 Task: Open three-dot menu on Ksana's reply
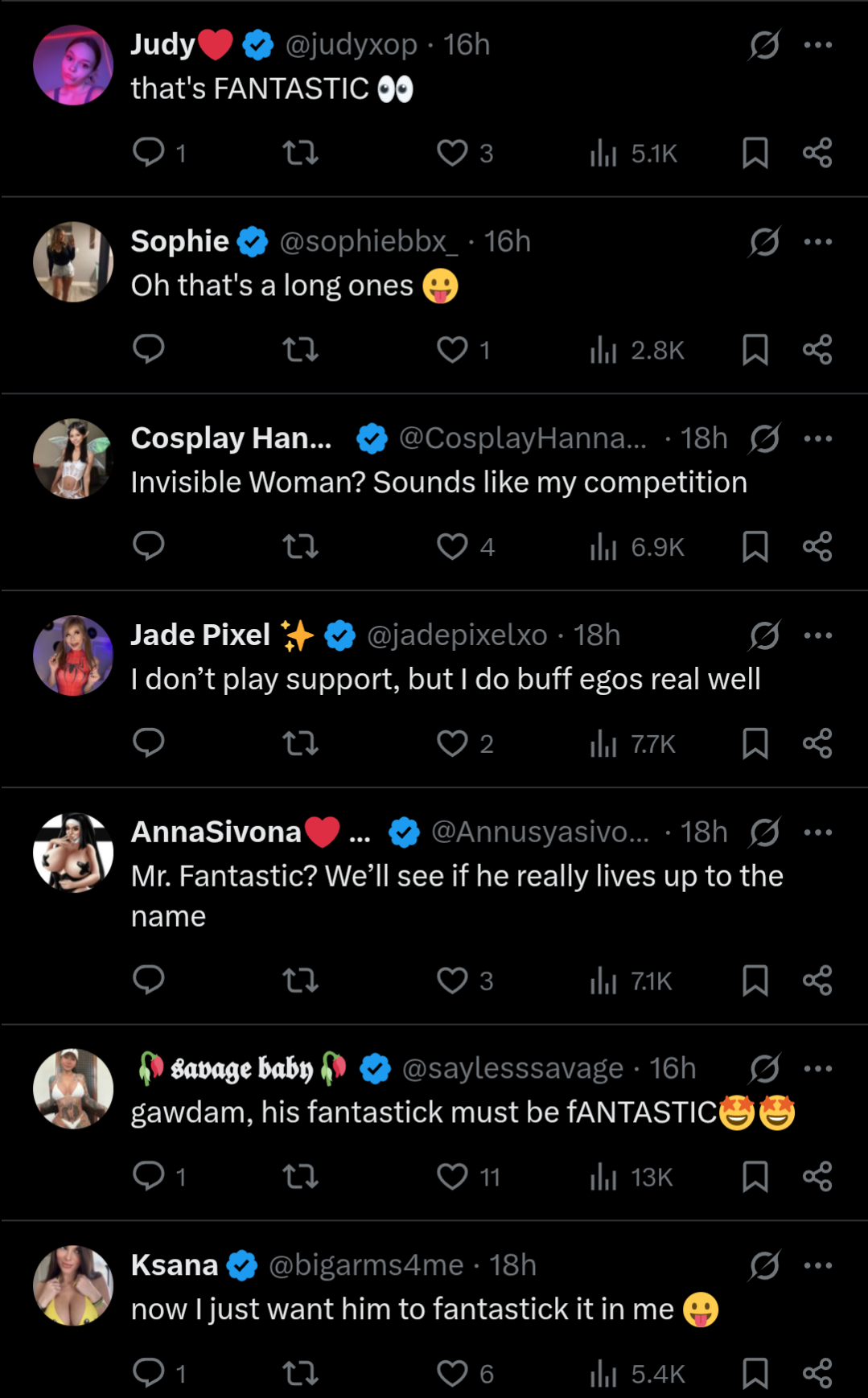(818, 1265)
